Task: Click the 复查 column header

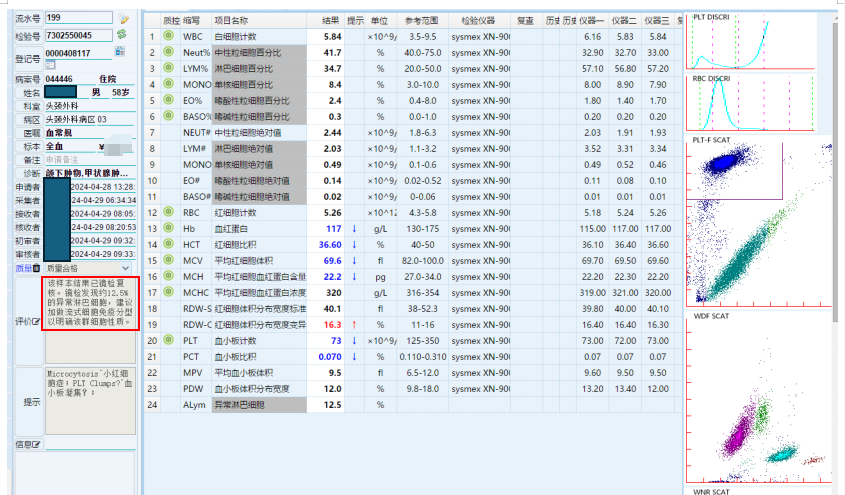Action: [525, 20]
